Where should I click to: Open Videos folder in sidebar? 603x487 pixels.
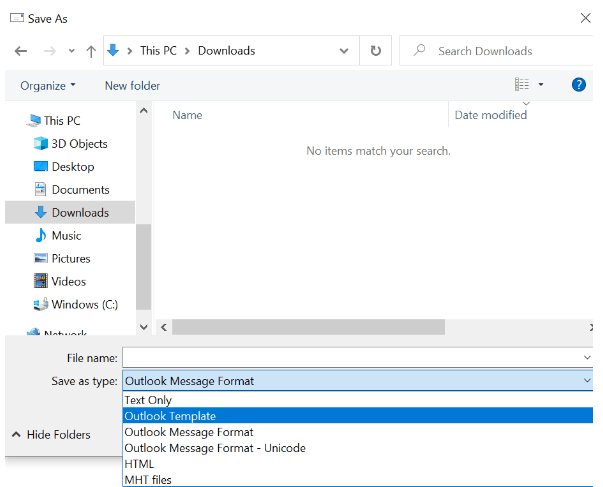point(68,282)
